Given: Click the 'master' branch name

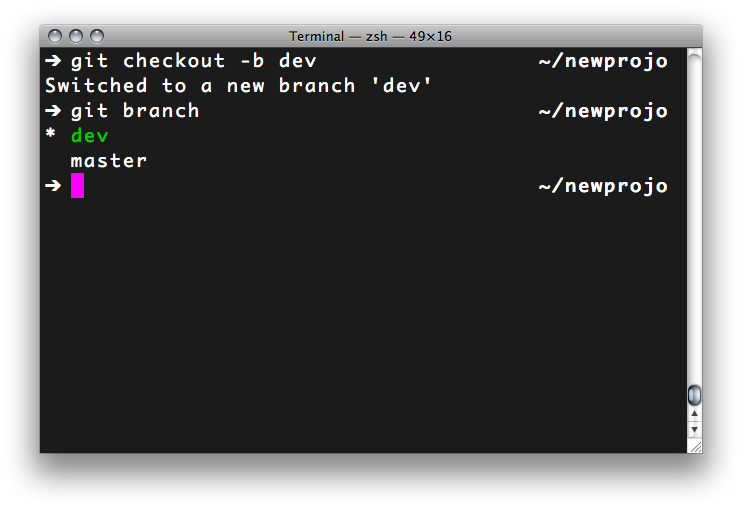Looking at the screenshot, I should click(109, 161).
